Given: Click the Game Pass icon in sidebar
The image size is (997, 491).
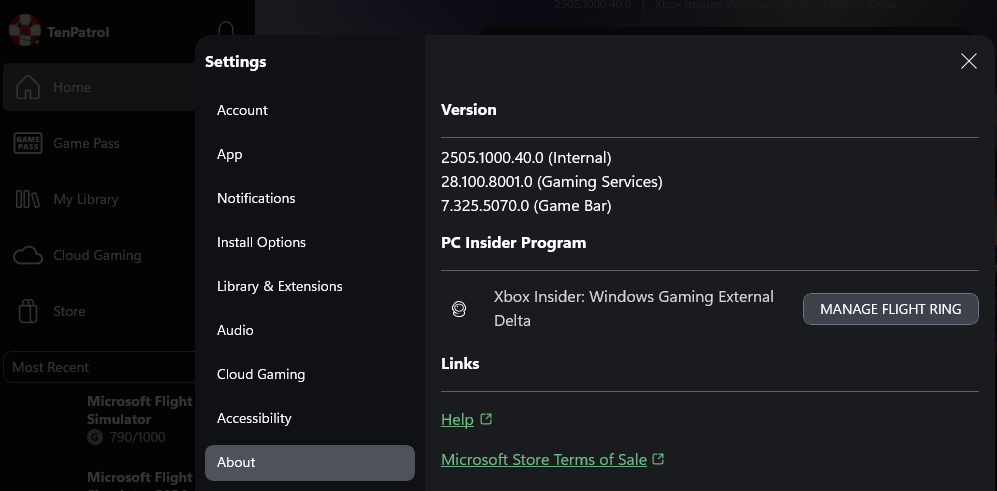Looking at the screenshot, I should pyautogui.click(x=28, y=143).
